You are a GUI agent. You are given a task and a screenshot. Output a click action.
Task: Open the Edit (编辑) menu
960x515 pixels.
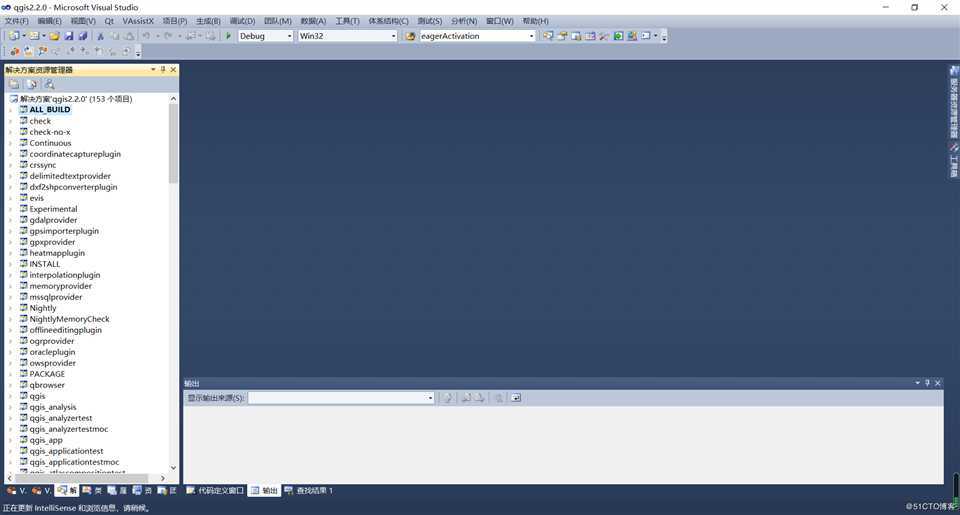pyautogui.click(x=49, y=21)
